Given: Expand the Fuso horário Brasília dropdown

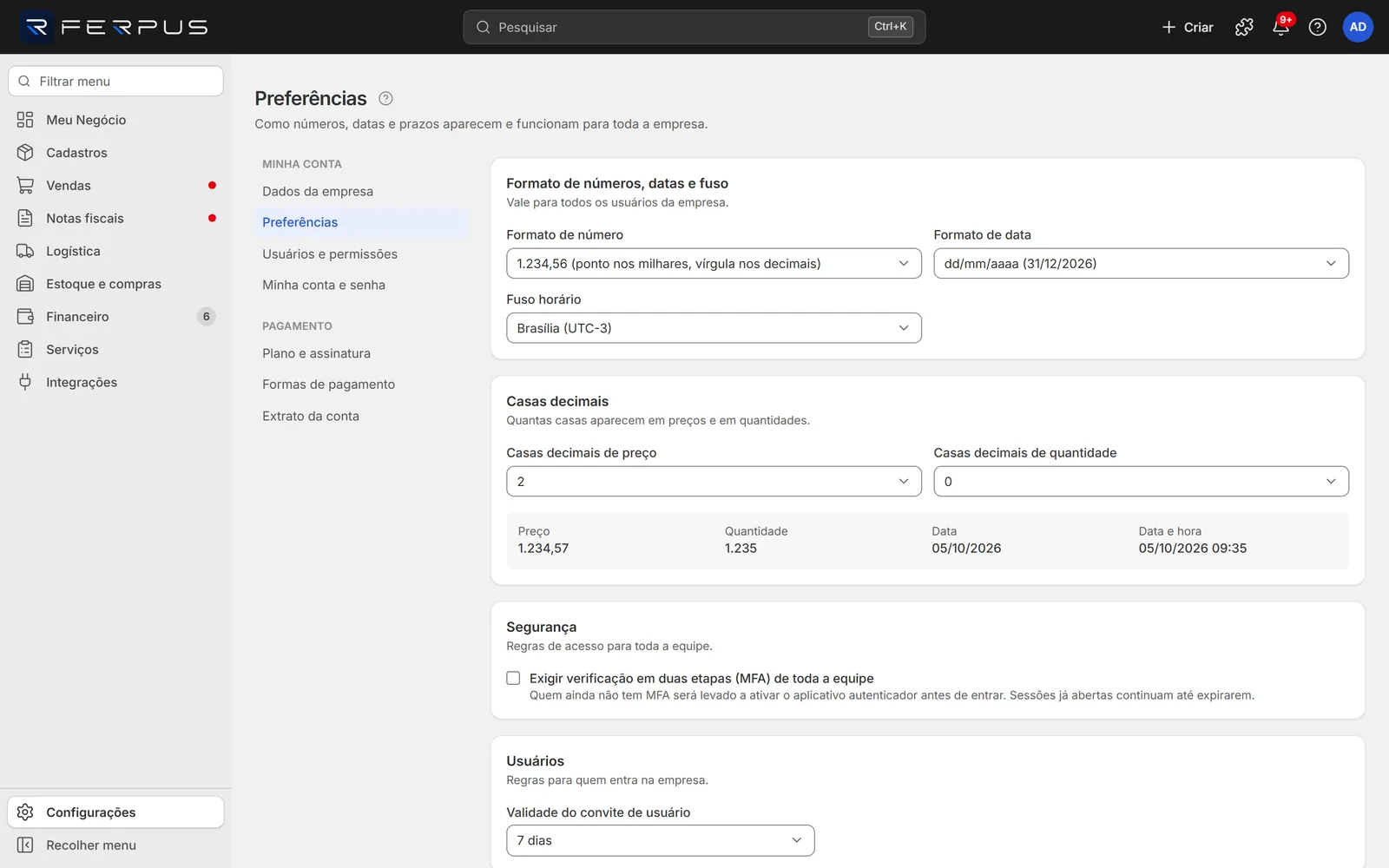Looking at the screenshot, I should click(714, 328).
